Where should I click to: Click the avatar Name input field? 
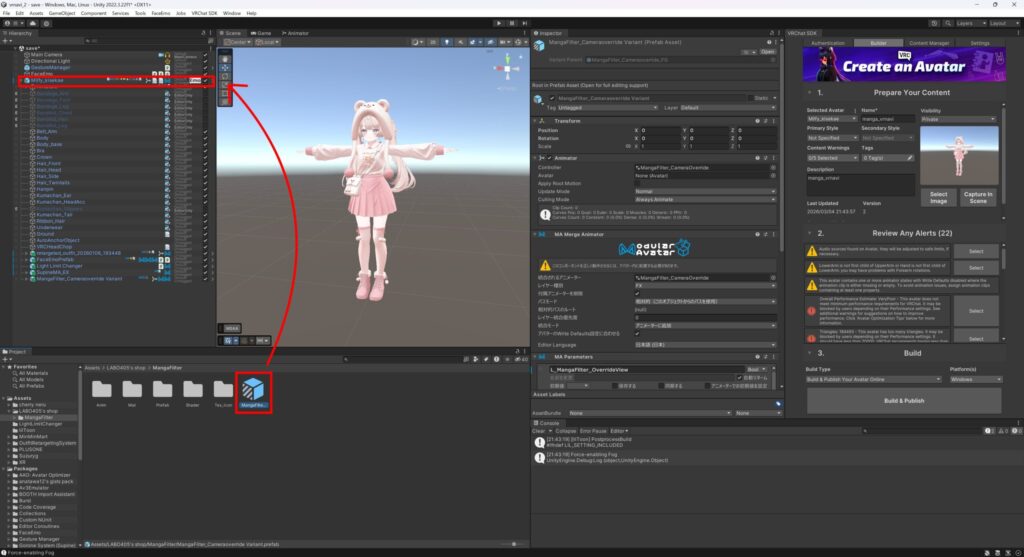887,118
